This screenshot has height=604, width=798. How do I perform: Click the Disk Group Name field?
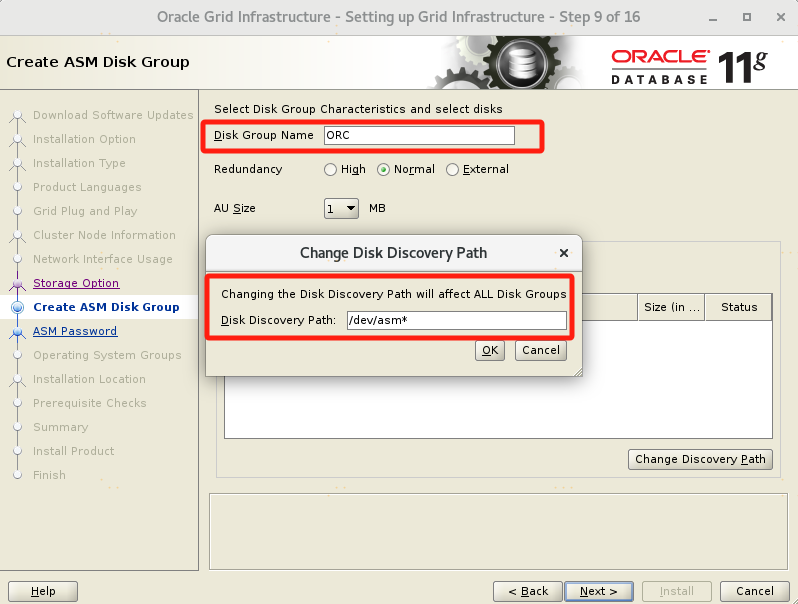coord(419,135)
